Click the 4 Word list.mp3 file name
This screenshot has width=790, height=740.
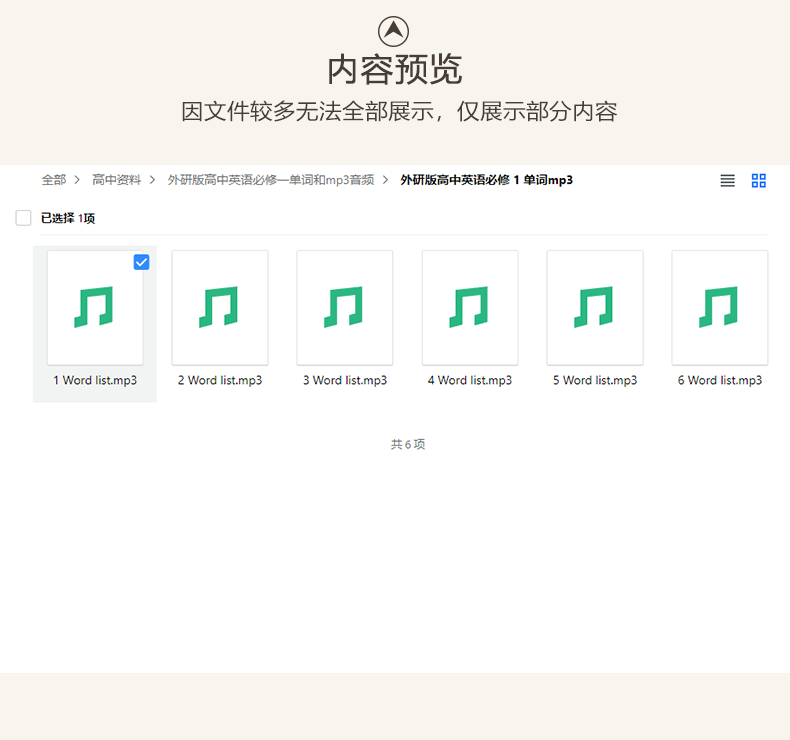tap(470, 380)
